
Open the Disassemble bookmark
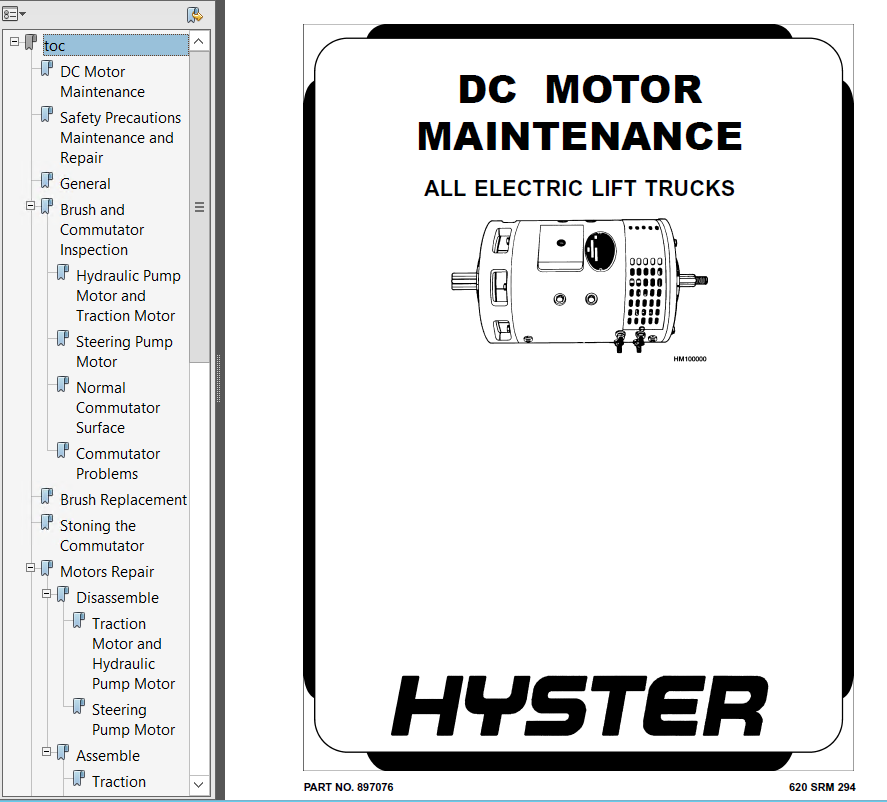point(117,598)
